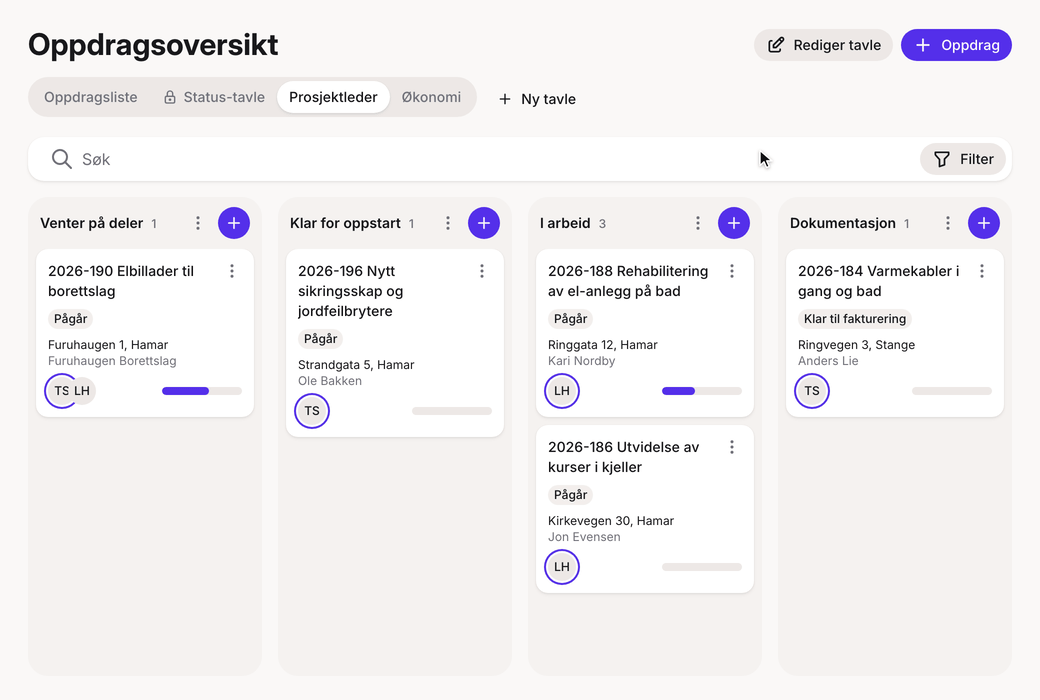Click the Klar til fakturering status tag
1040x700 pixels.
pos(855,318)
